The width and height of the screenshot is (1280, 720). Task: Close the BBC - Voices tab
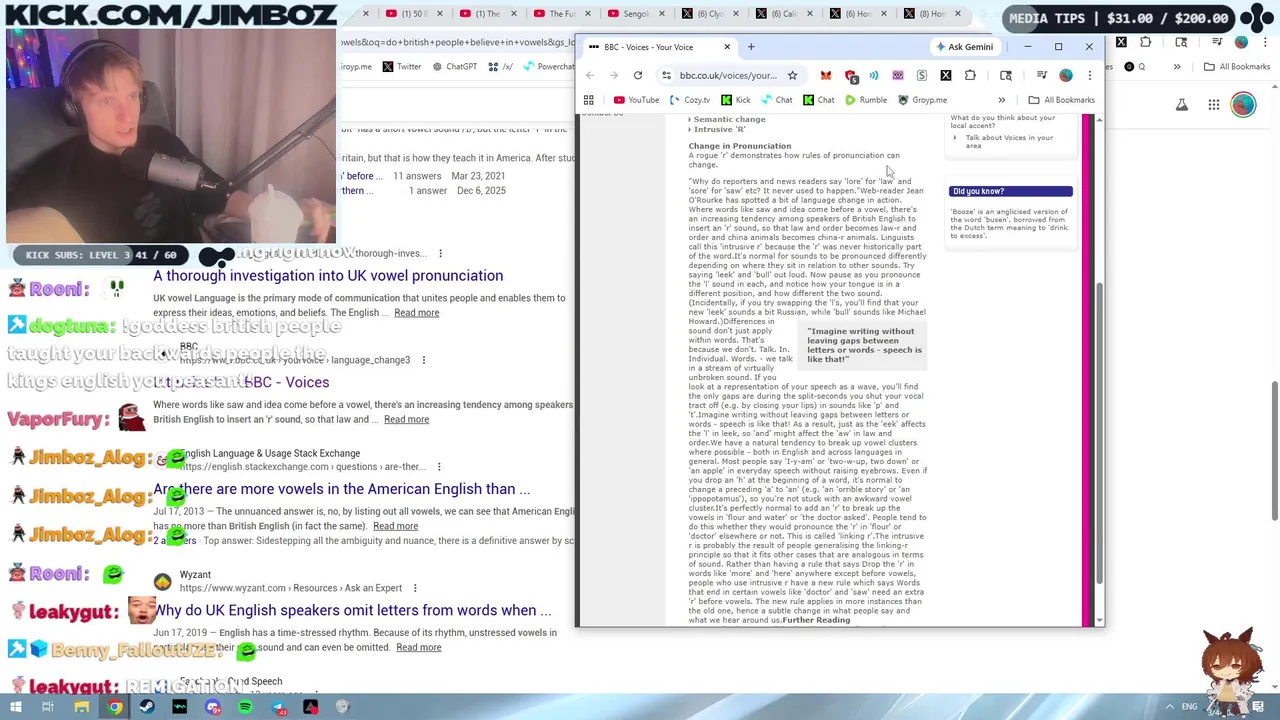(x=727, y=47)
